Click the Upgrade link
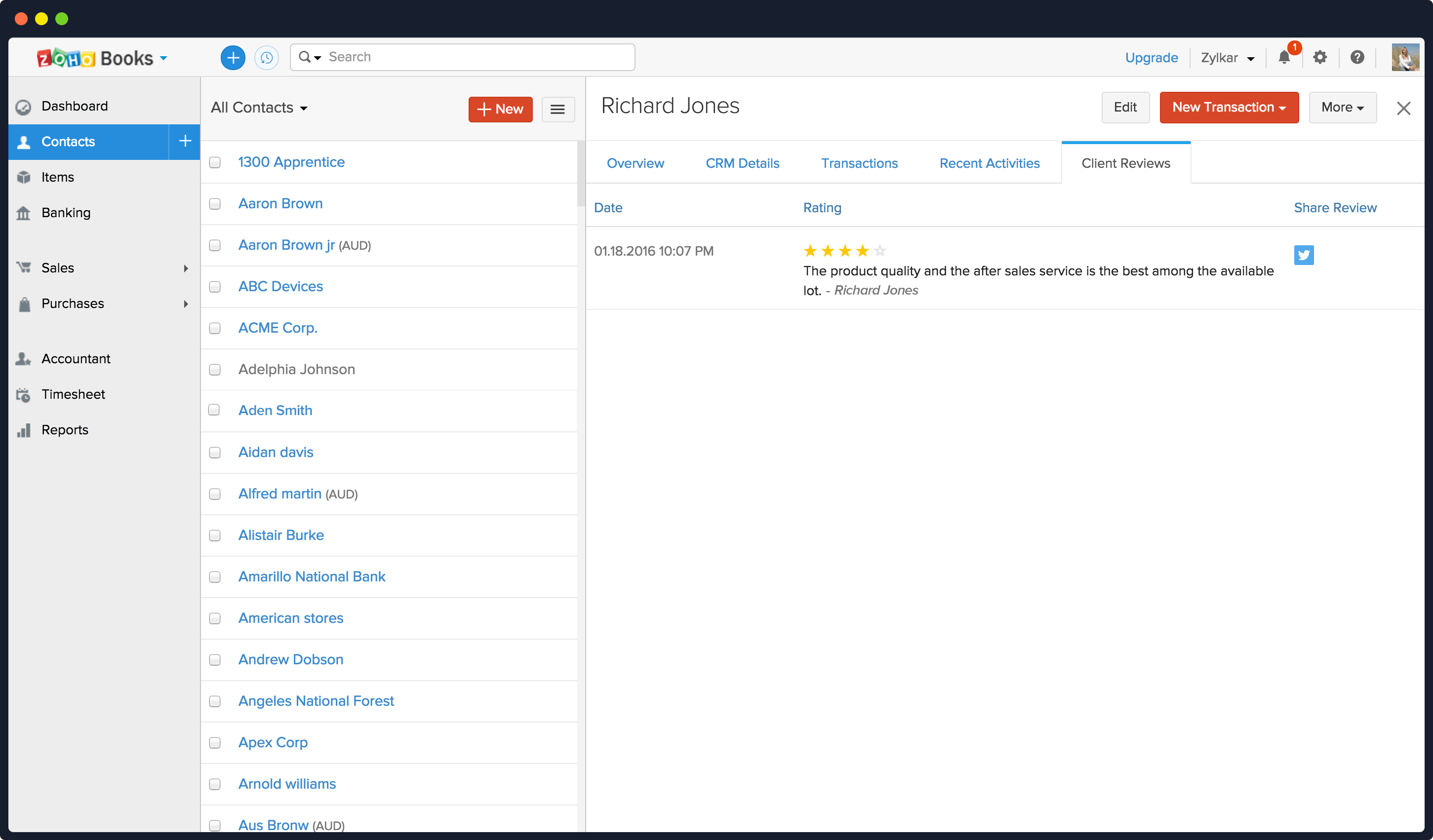 click(1151, 57)
